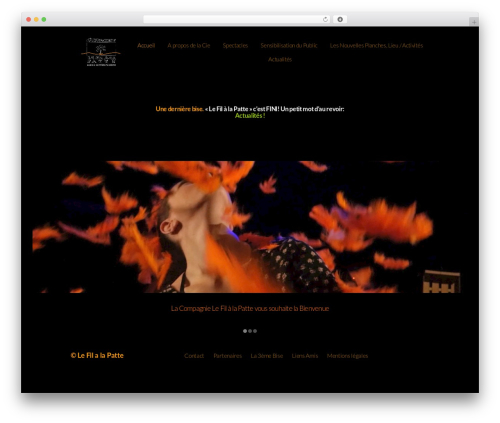Screen dimensions: 500x423
Task: Open the Mentions légales footer link
Action: click(x=347, y=356)
